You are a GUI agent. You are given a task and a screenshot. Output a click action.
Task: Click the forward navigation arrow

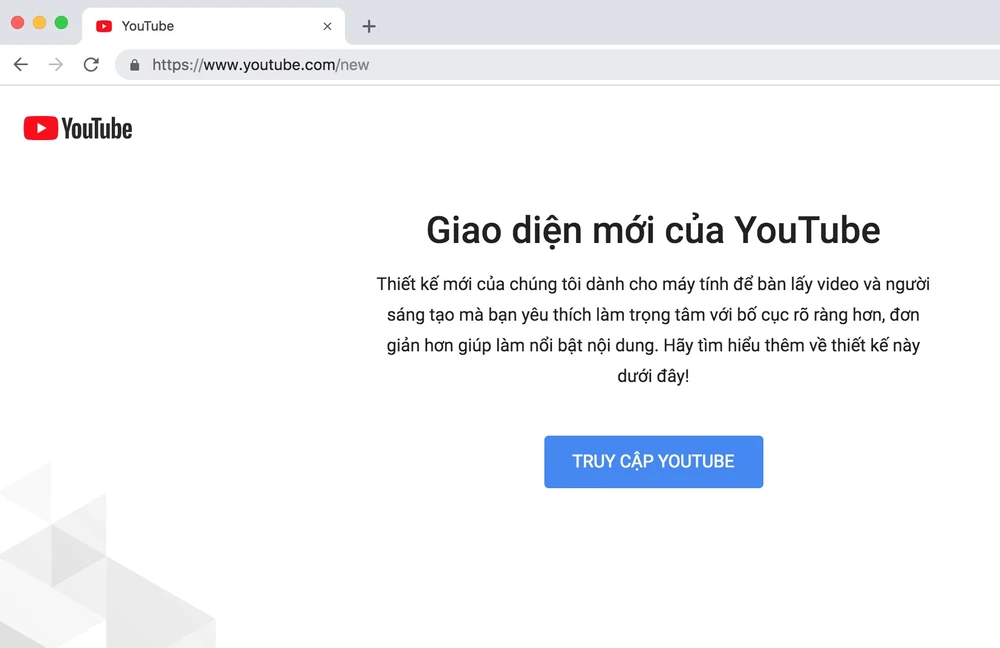coord(56,65)
